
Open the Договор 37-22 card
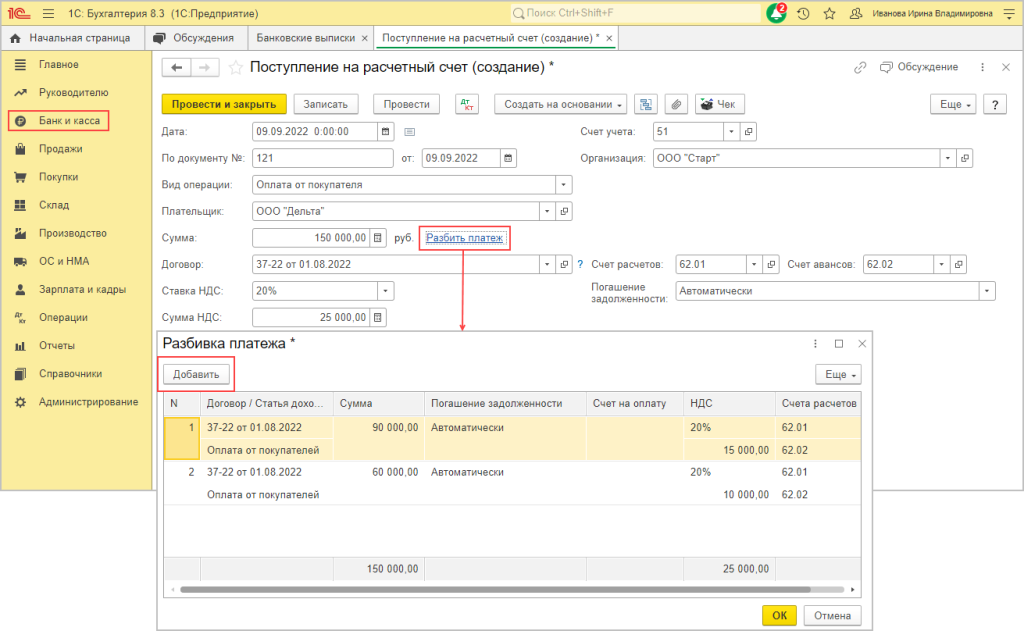[x=564, y=265]
